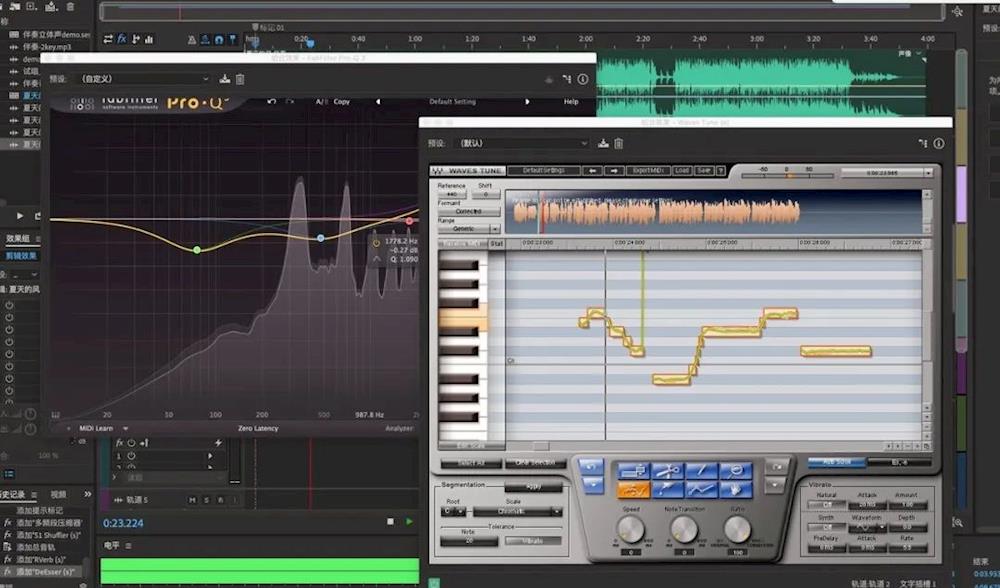Toggle Mute M on track 5
The image size is (1000, 588).
pos(193,500)
